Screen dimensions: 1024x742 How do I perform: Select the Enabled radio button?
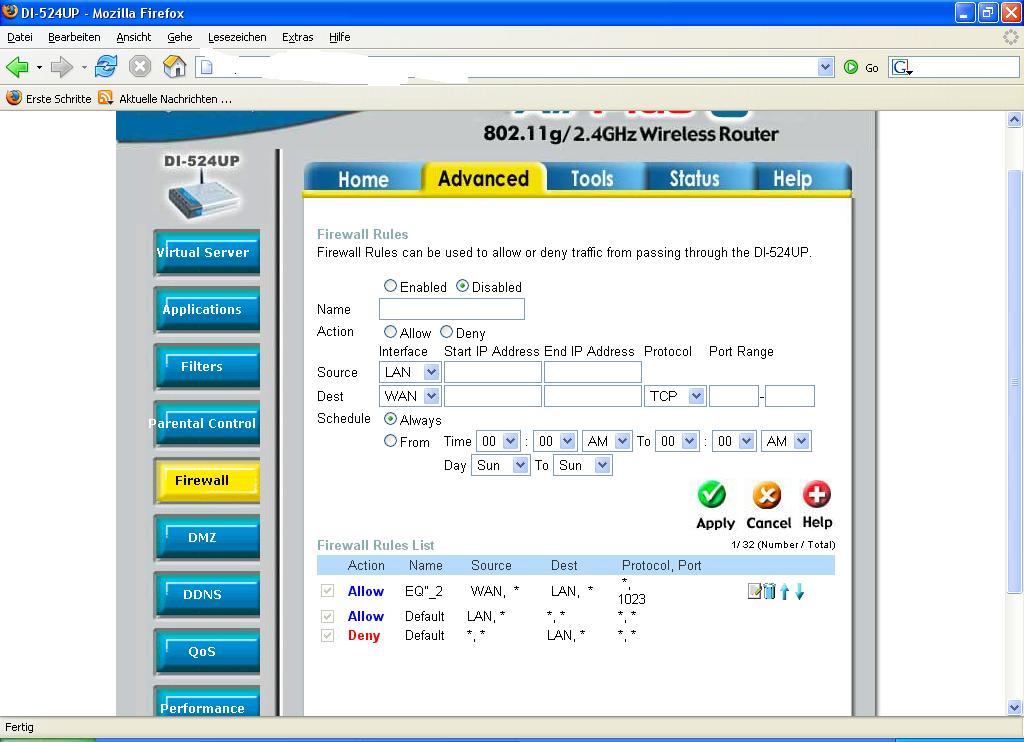click(x=390, y=286)
